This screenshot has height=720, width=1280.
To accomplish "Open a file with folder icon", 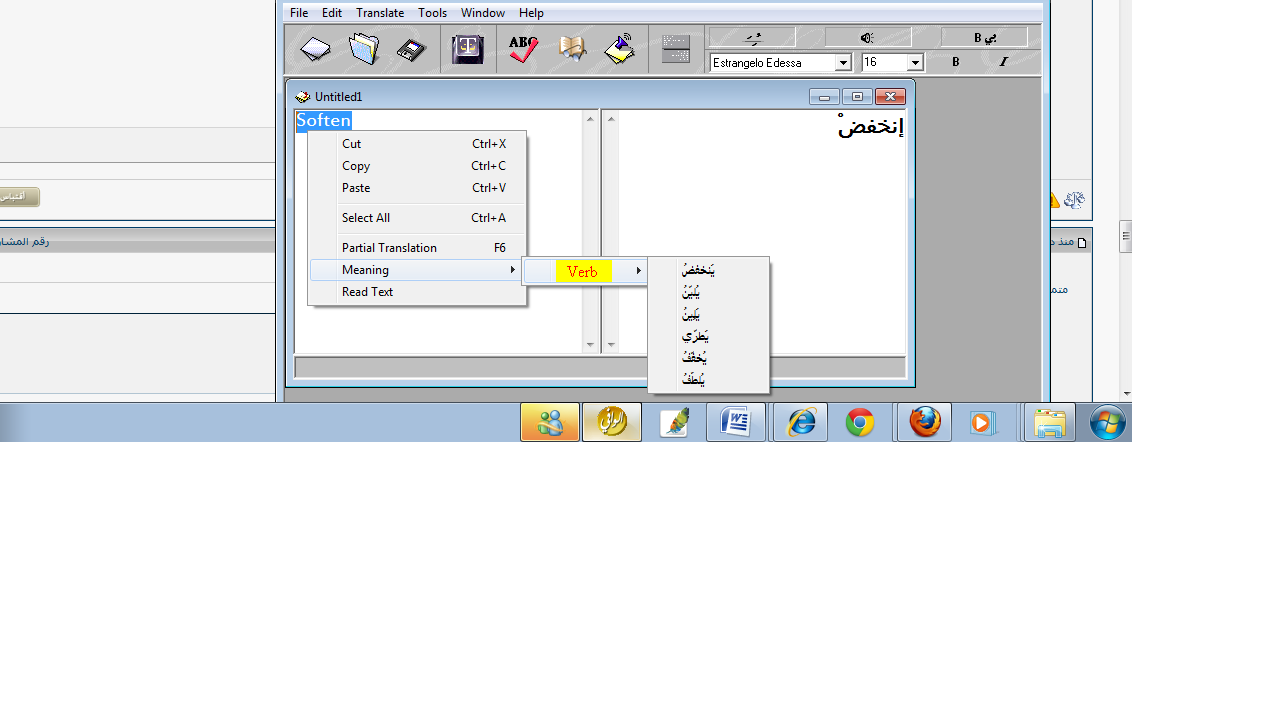I will tap(364, 49).
